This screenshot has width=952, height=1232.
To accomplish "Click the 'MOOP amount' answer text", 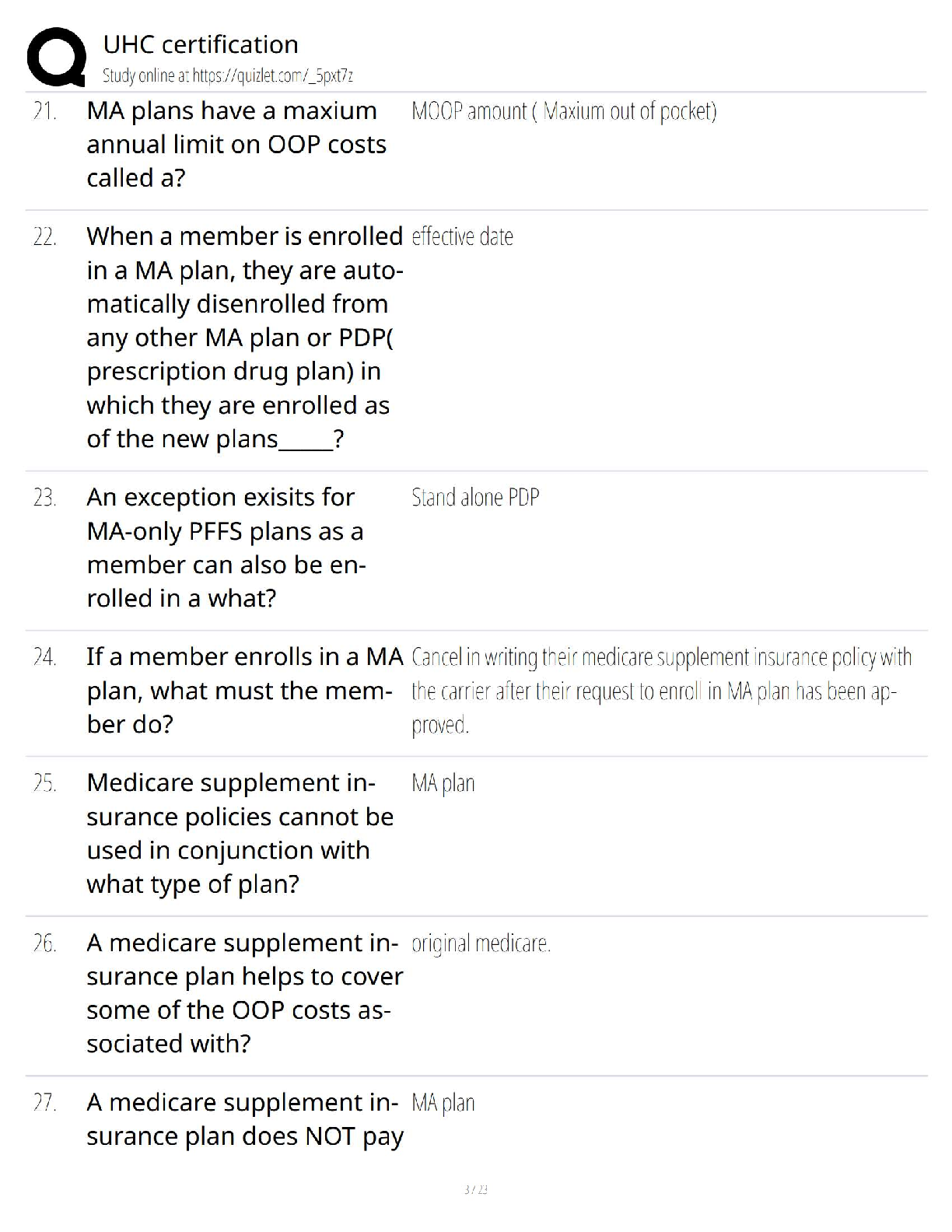I will (563, 112).
